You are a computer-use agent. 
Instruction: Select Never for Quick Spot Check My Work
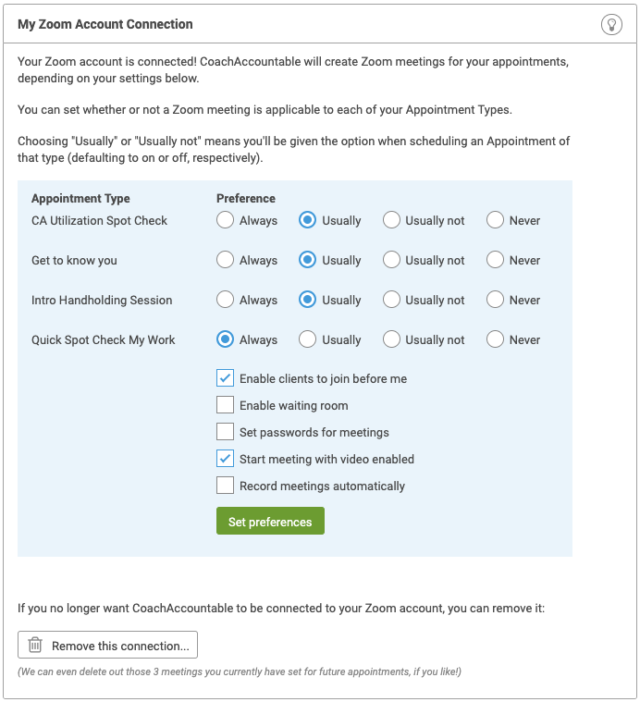[495, 339]
